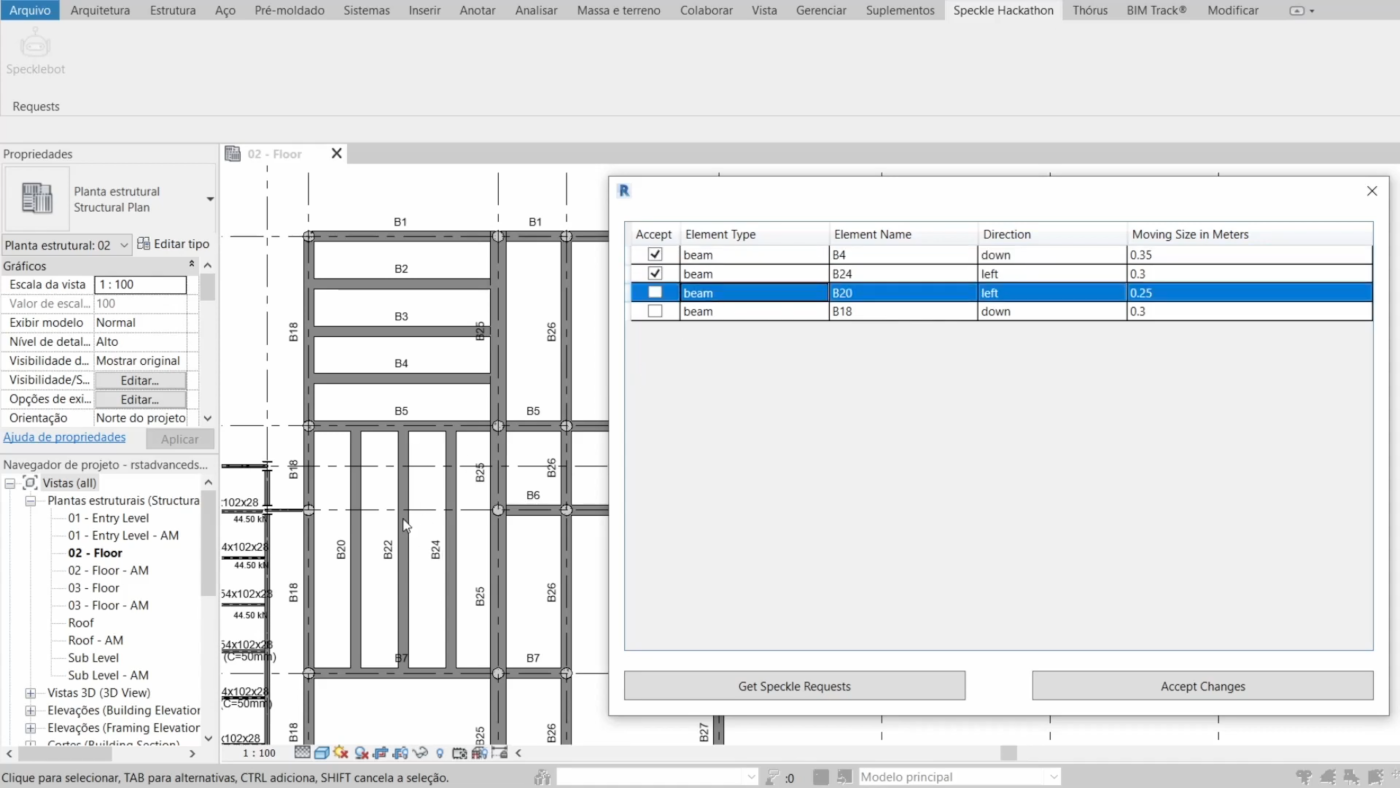
Task: Collapse Plantas estruturais tree node
Action: [x=30, y=501]
